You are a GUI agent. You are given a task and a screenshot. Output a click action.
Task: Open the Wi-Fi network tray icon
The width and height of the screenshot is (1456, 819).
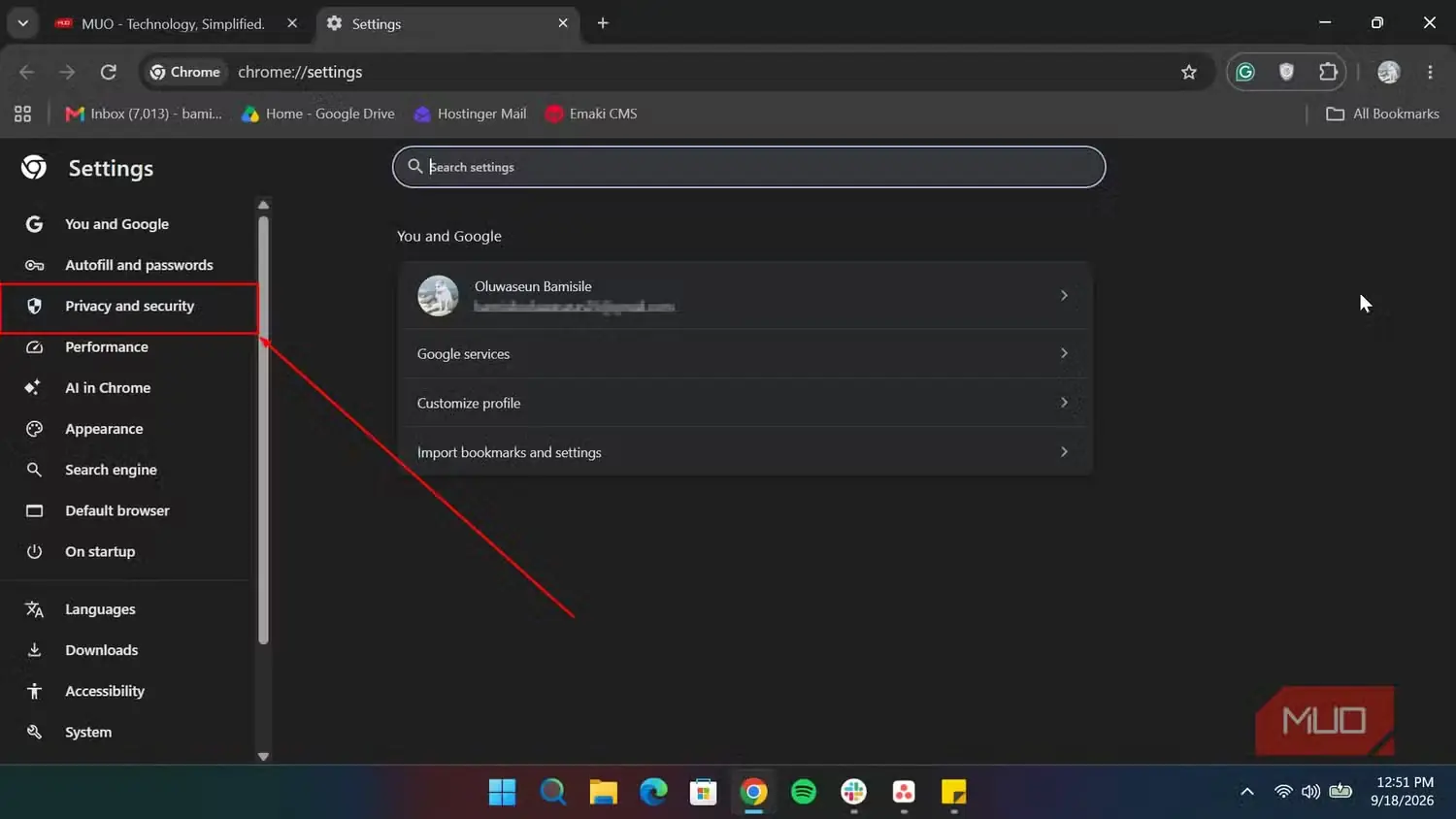(x=1283, y=792)
